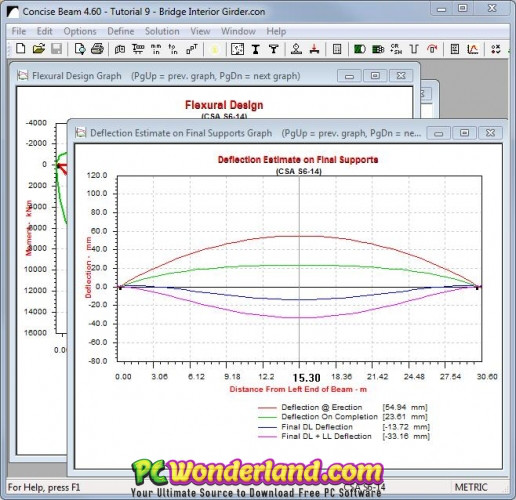Click the Deflection Estimate window's title icon

tap(80, 133)
